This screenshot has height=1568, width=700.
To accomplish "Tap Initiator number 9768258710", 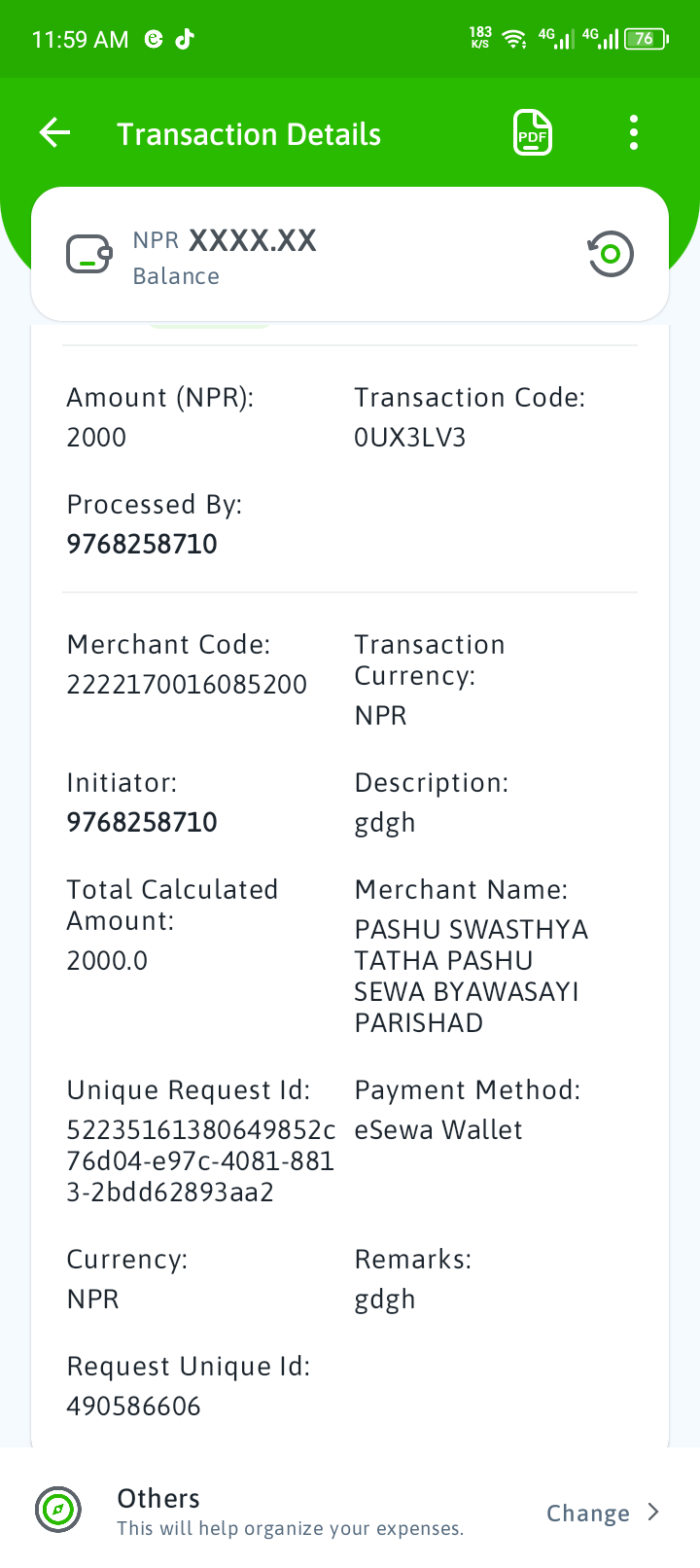I will coord(142,822).
